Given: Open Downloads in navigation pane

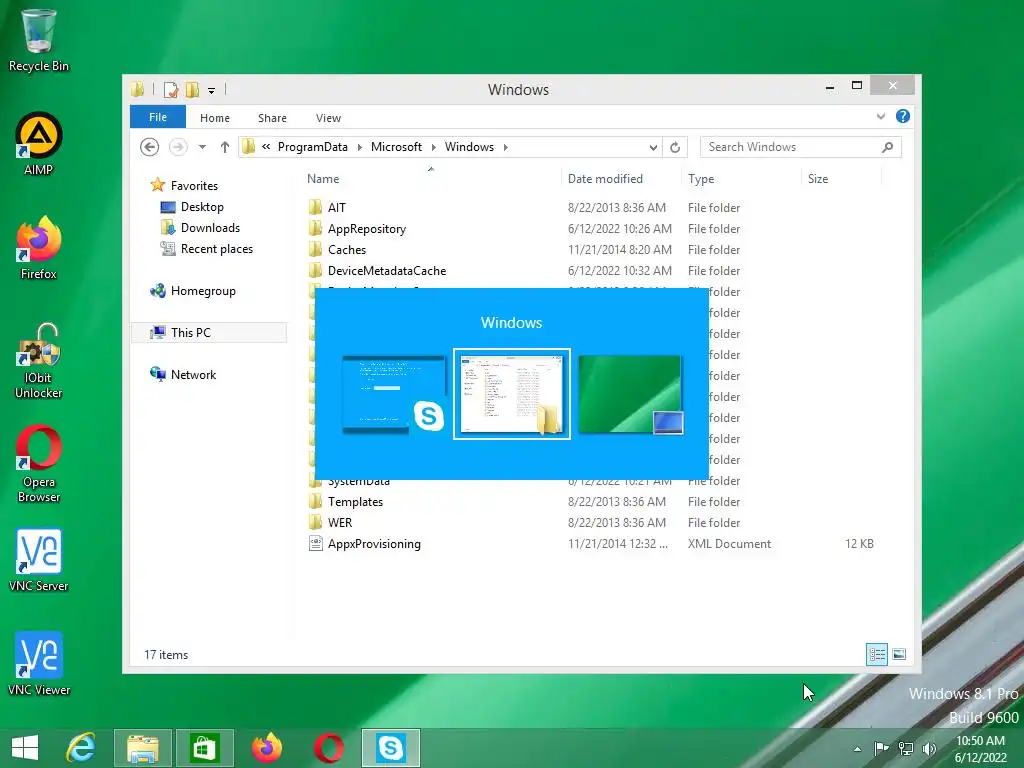Looking at the screenshot, I should (200, 228).
